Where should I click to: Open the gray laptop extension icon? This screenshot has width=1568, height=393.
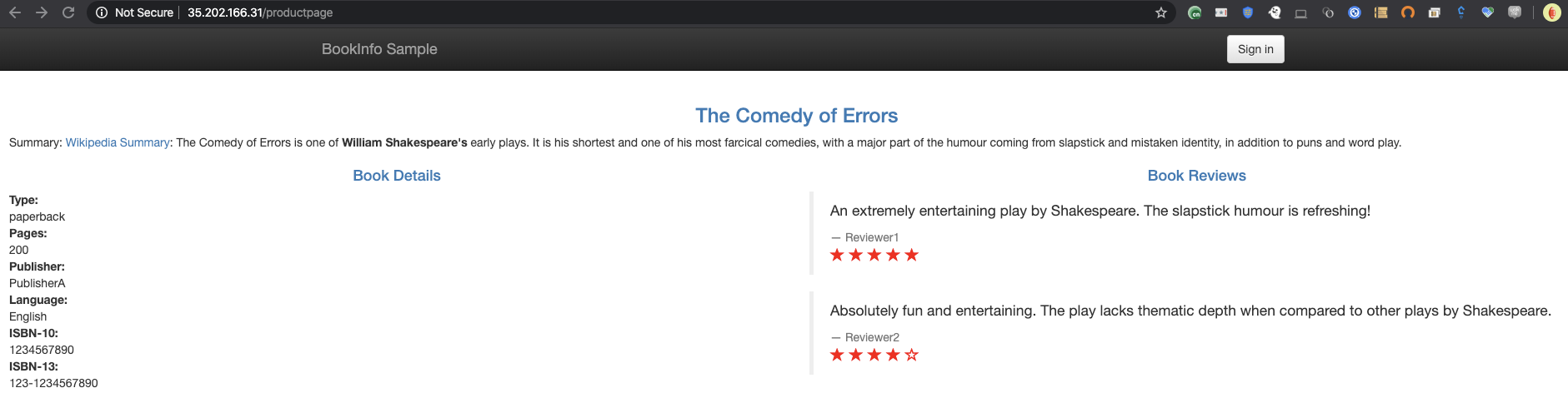(x=1301, y=12)
